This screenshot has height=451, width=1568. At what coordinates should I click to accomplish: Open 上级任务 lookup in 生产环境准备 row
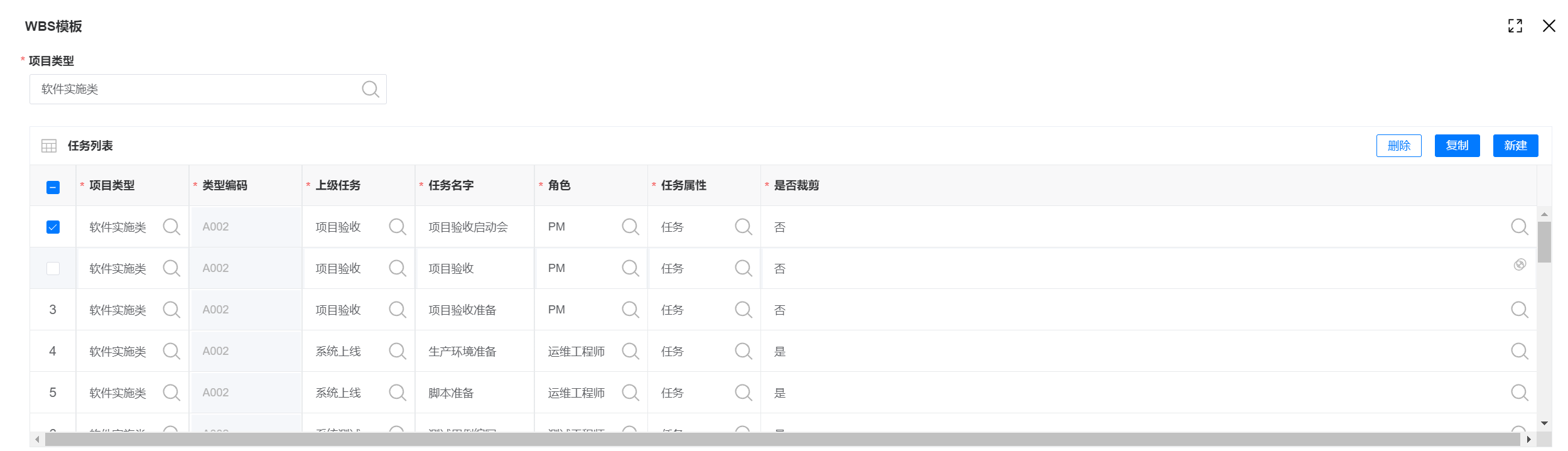397,351
